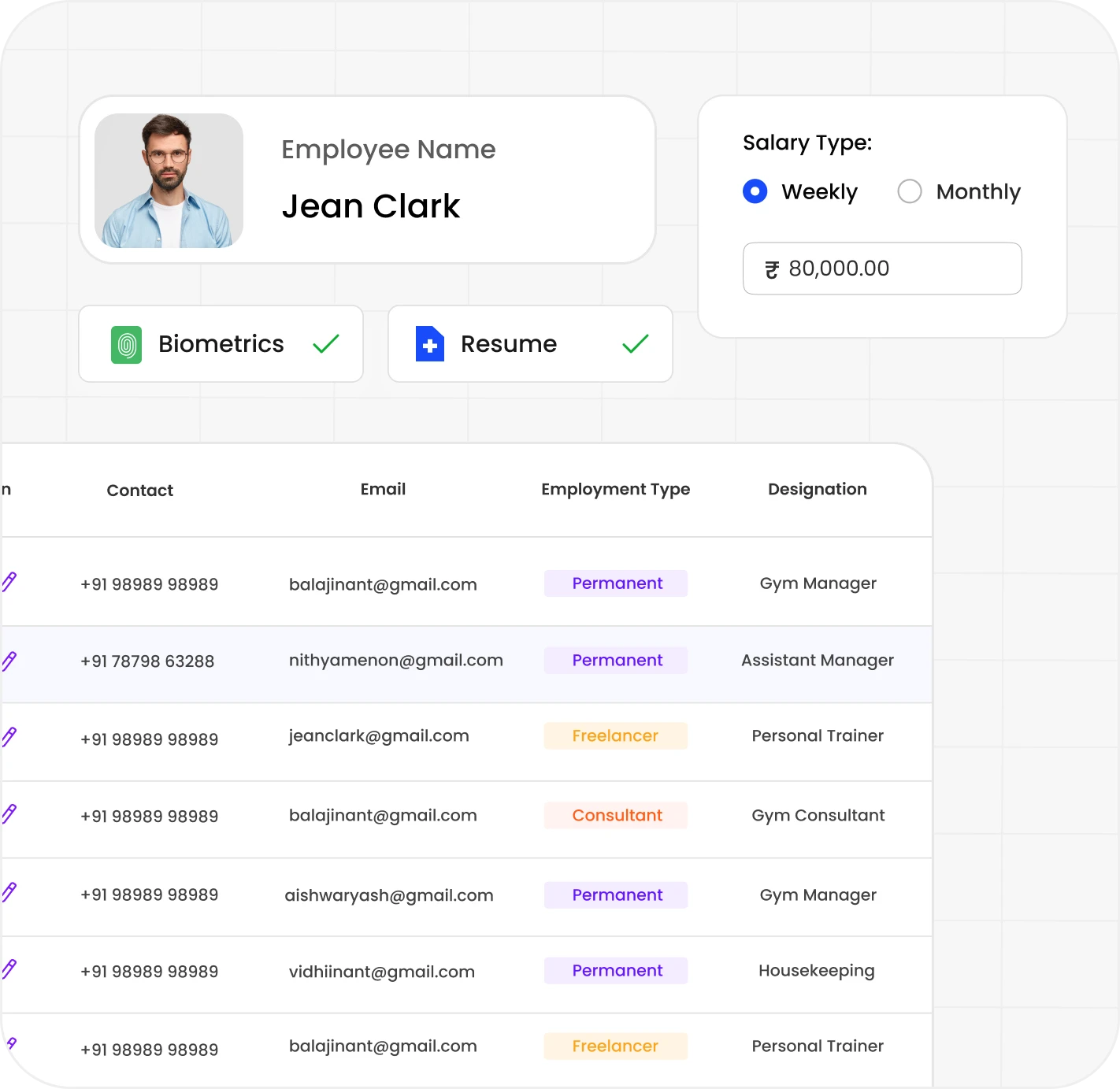
Task: Click the Employee Name label
Action: pyautogui.click(x=388, y=150)
